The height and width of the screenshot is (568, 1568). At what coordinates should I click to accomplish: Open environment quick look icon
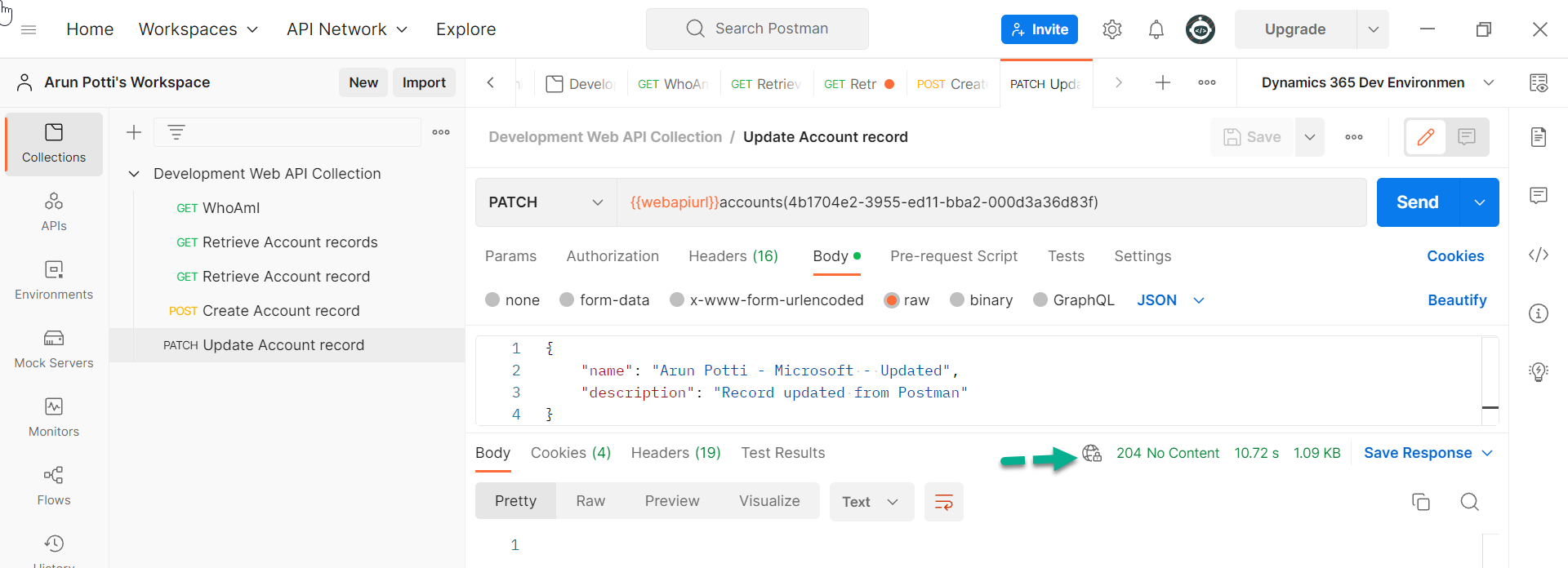point(1539,82)
